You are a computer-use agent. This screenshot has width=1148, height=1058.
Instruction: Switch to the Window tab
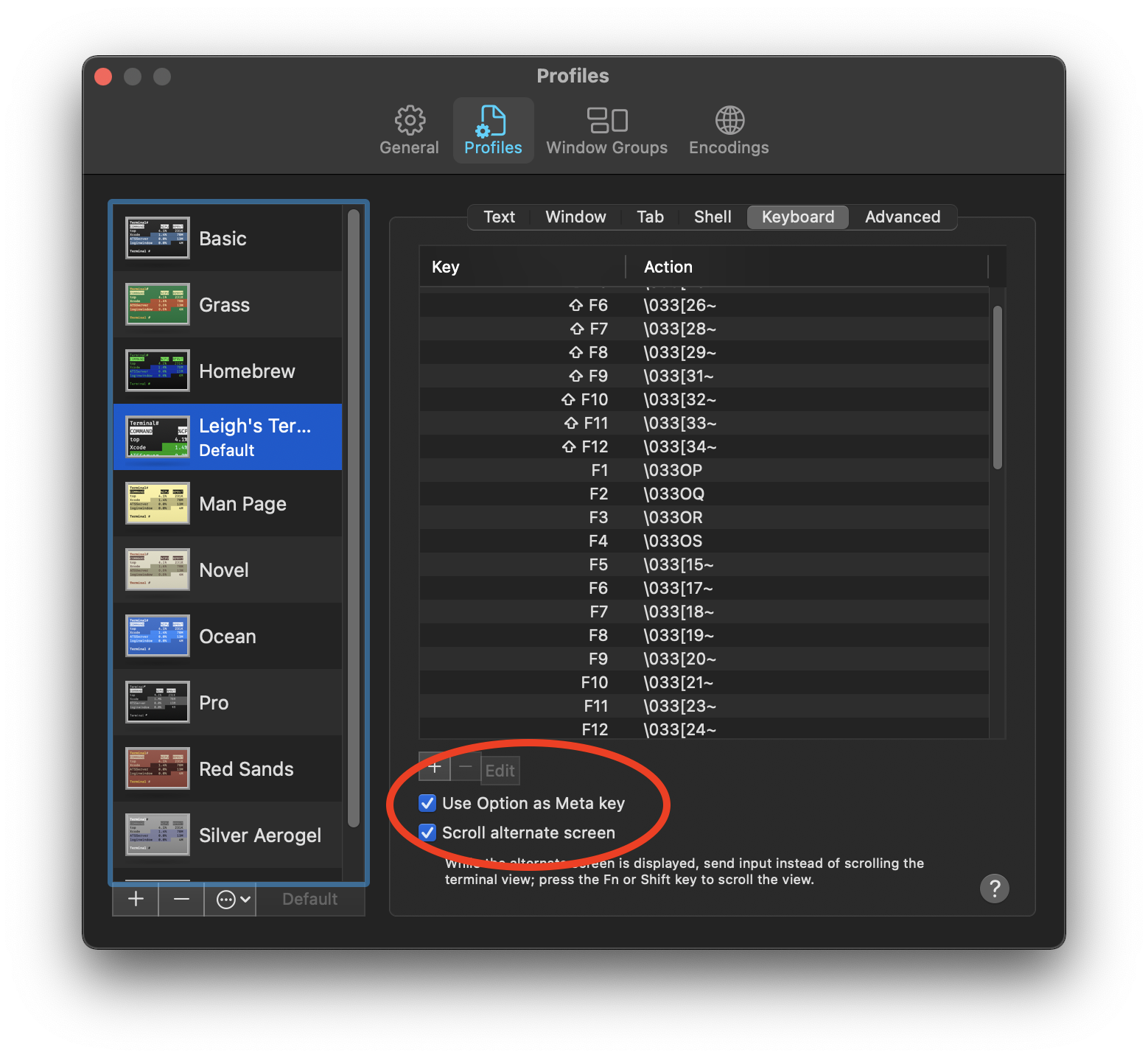[575, 217]
